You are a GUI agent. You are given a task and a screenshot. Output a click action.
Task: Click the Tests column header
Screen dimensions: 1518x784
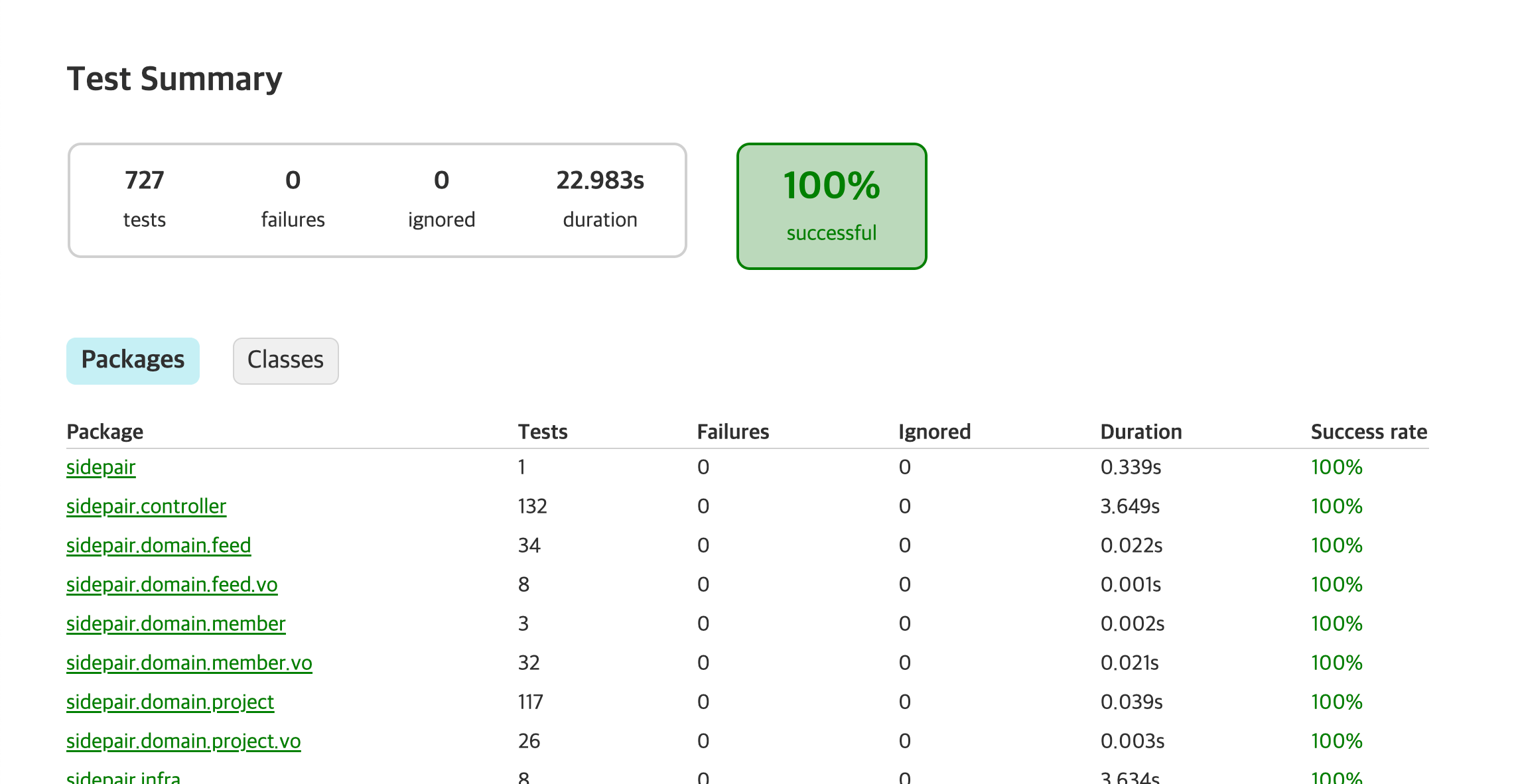(543, 432)
